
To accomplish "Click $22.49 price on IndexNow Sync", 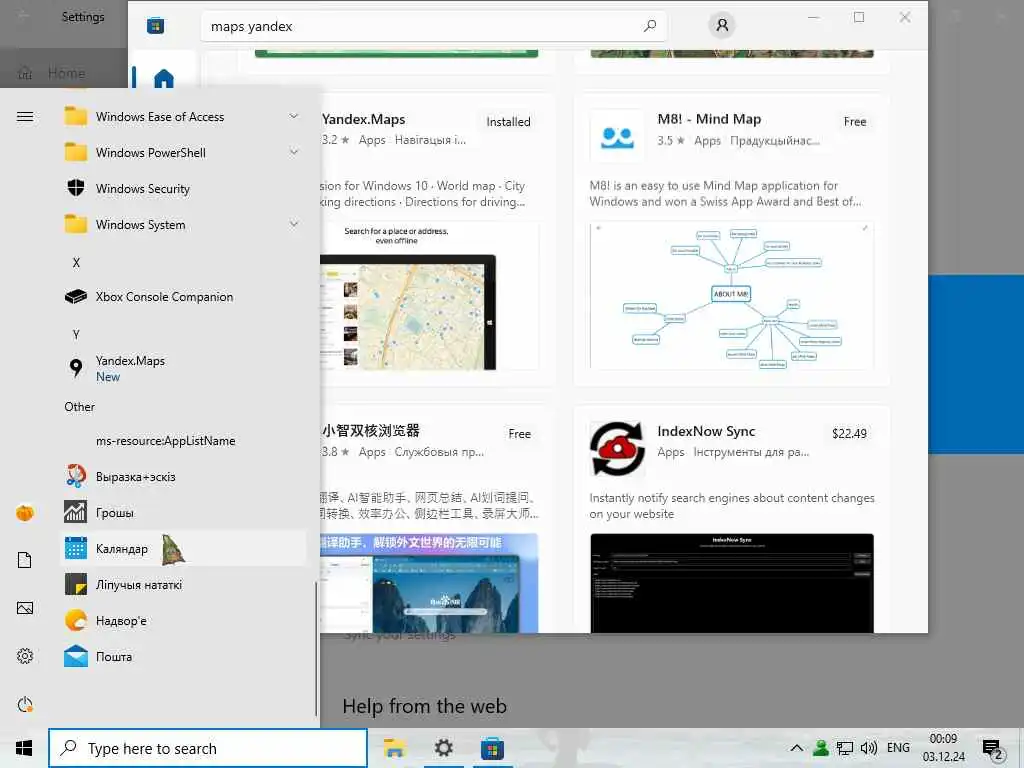I will (x=849, y=434).
